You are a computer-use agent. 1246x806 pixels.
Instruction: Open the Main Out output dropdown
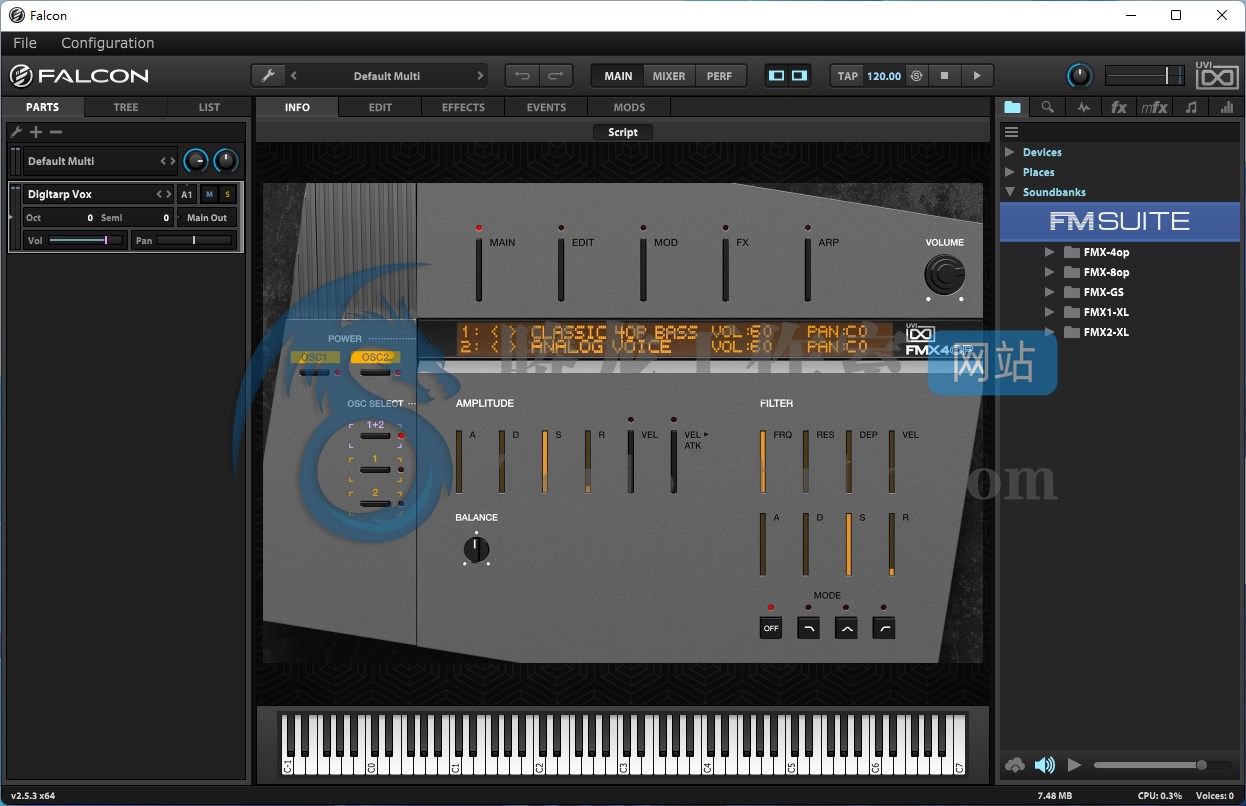pos(207,217)
